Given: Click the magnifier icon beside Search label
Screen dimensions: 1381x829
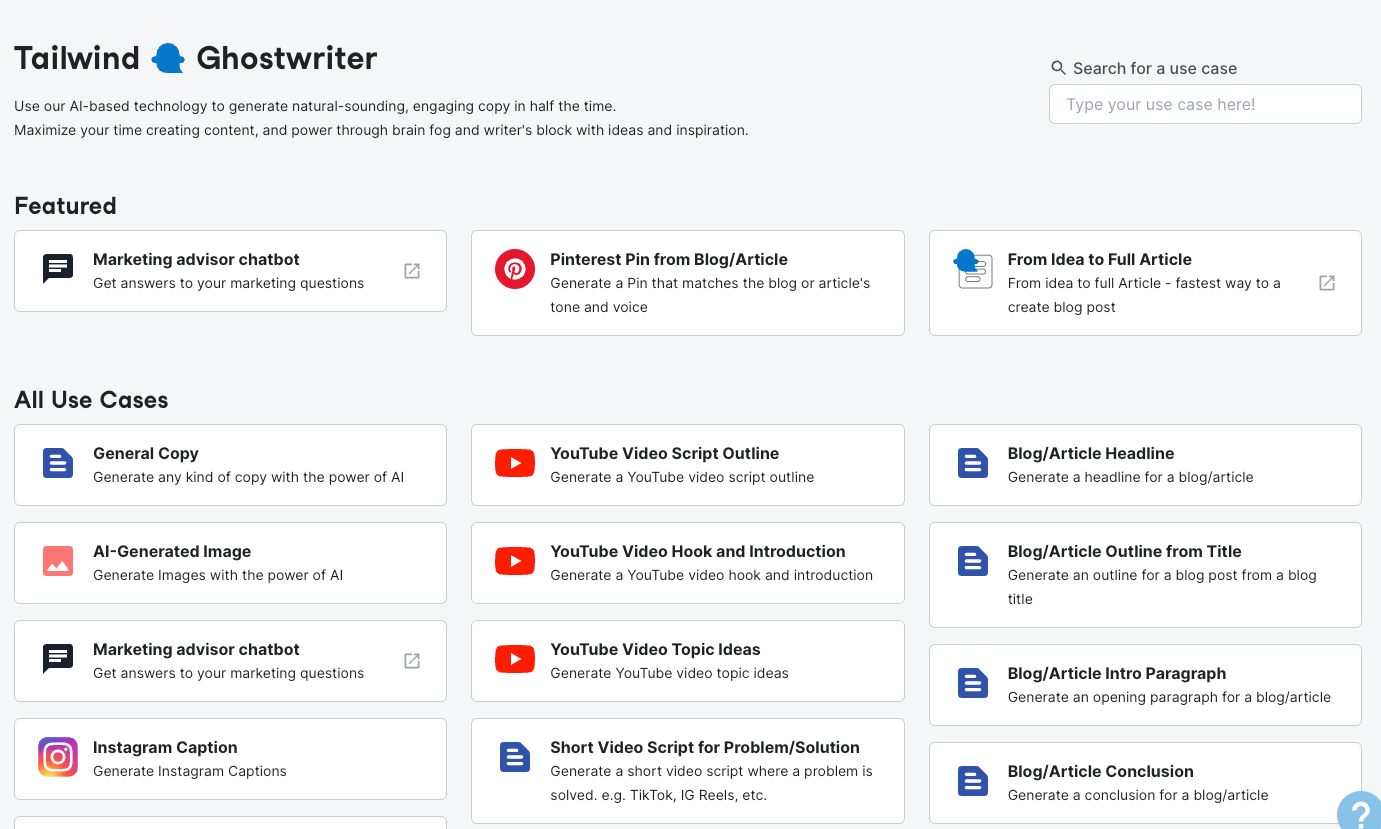Looking at the screenshot, I should (x=1058, y=68).
